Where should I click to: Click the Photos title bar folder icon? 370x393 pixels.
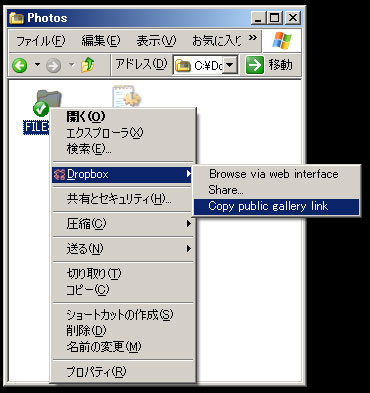click(x=16, y=18)
